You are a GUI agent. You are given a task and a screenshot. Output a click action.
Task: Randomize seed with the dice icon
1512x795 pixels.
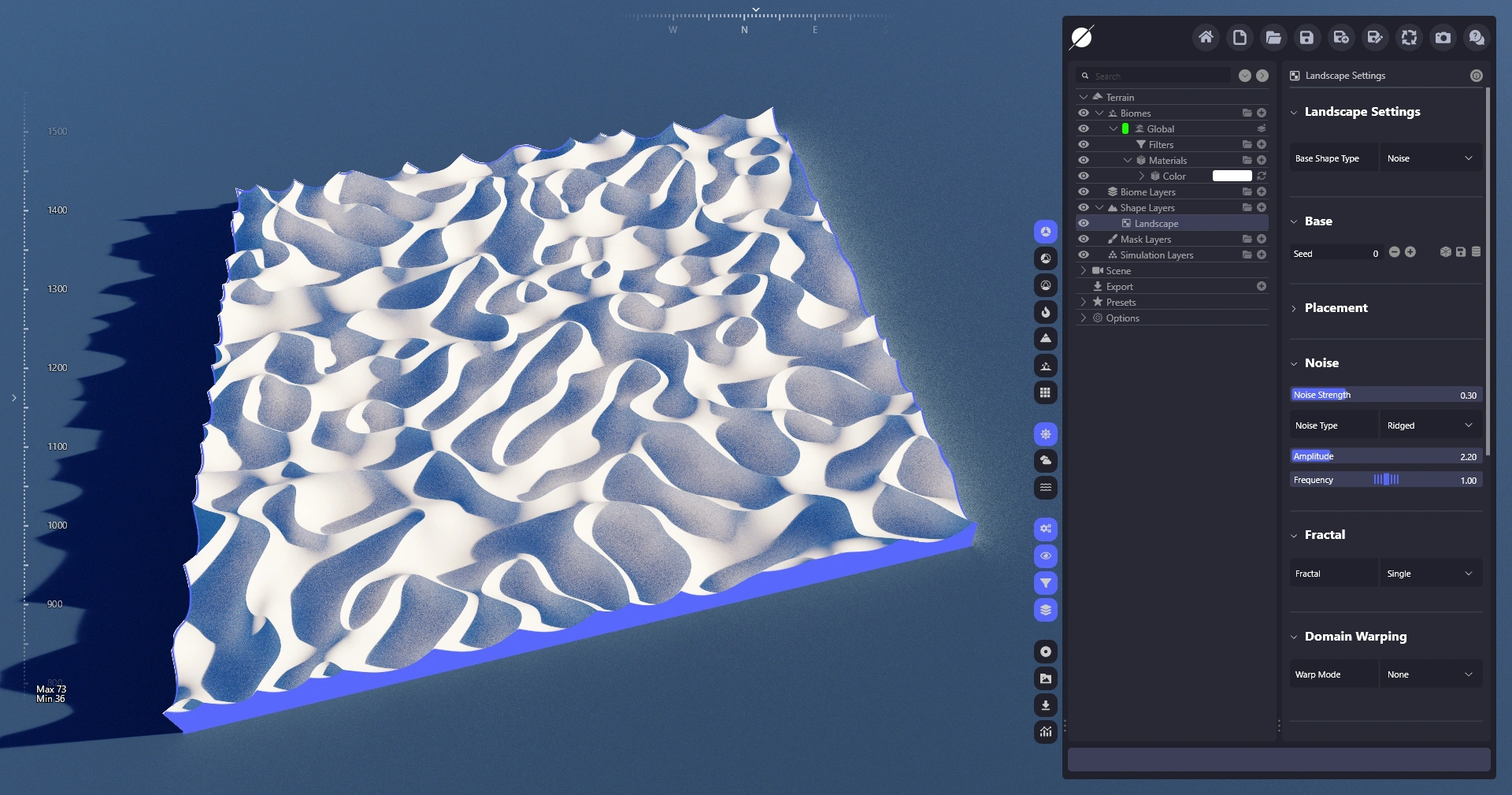click(x=1445, y=252)
